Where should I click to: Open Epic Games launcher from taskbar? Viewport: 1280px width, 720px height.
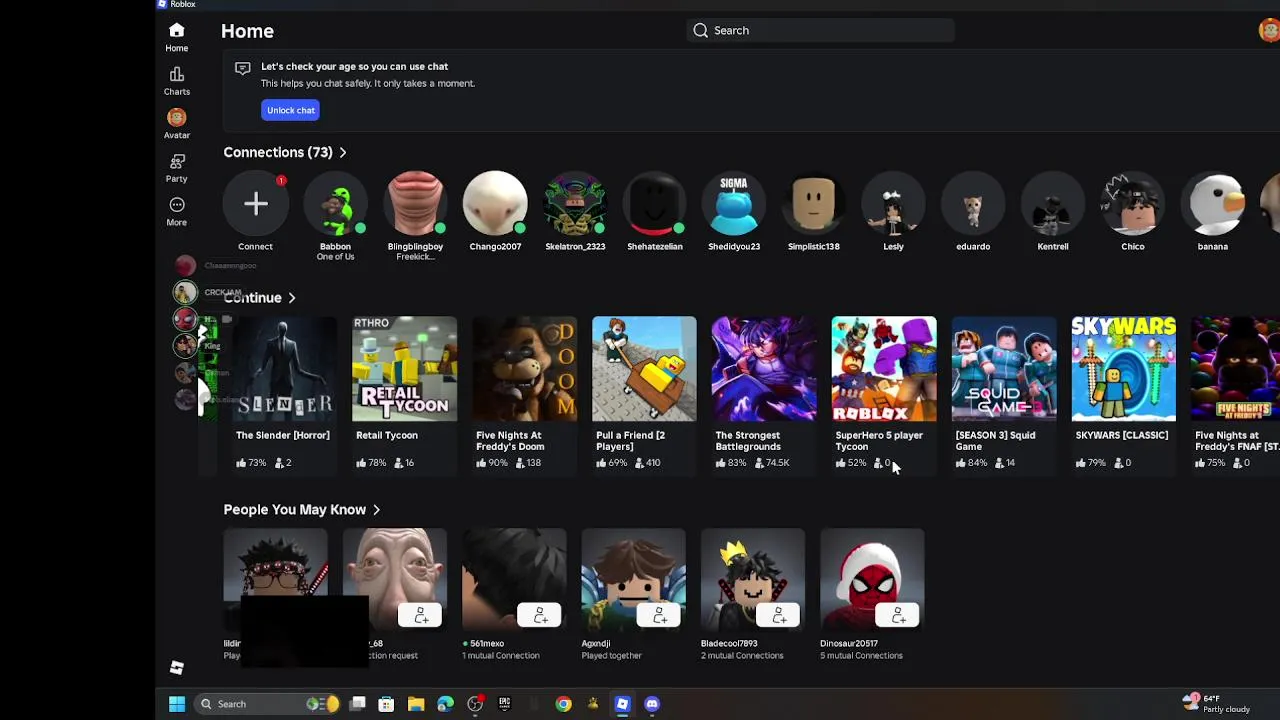coord(504,704)
